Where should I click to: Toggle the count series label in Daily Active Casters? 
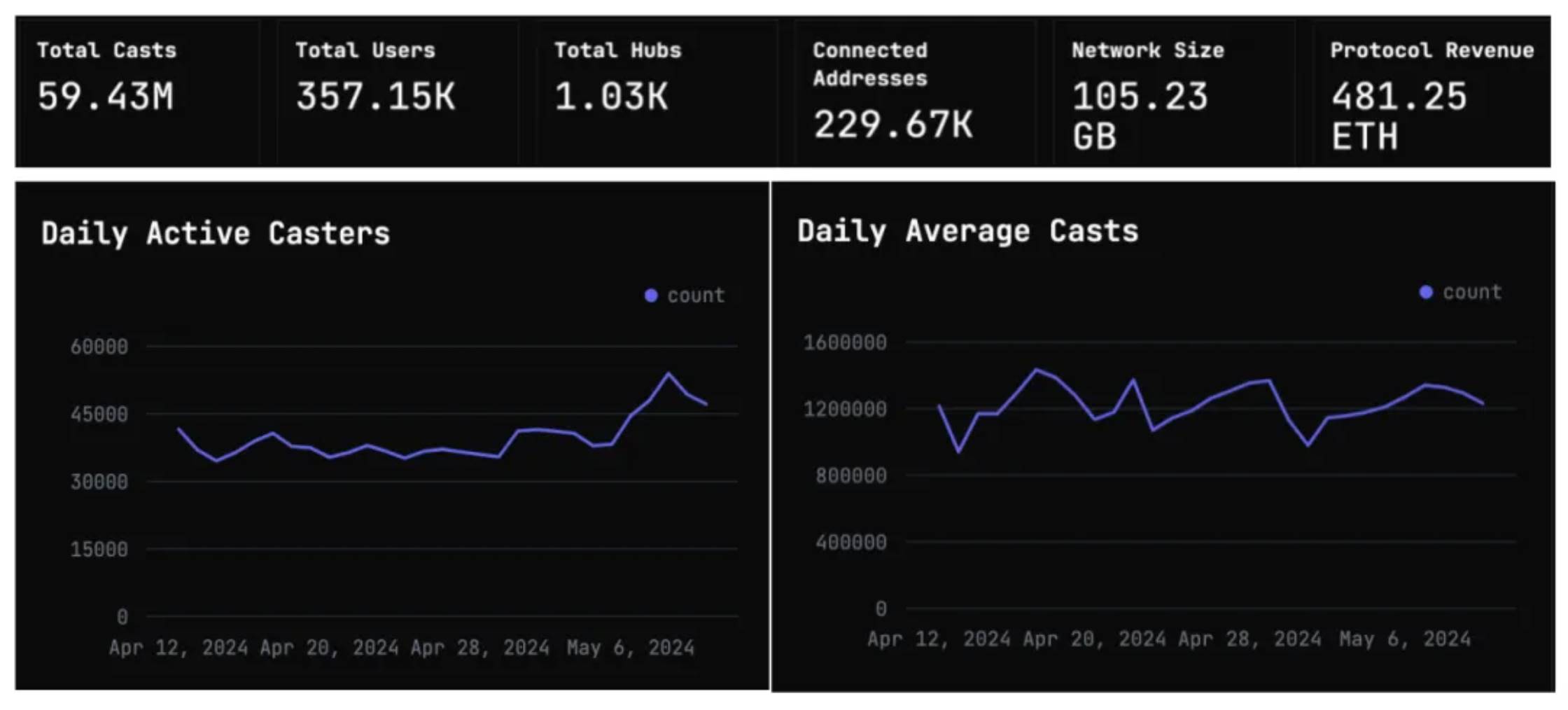click(696, 295)
